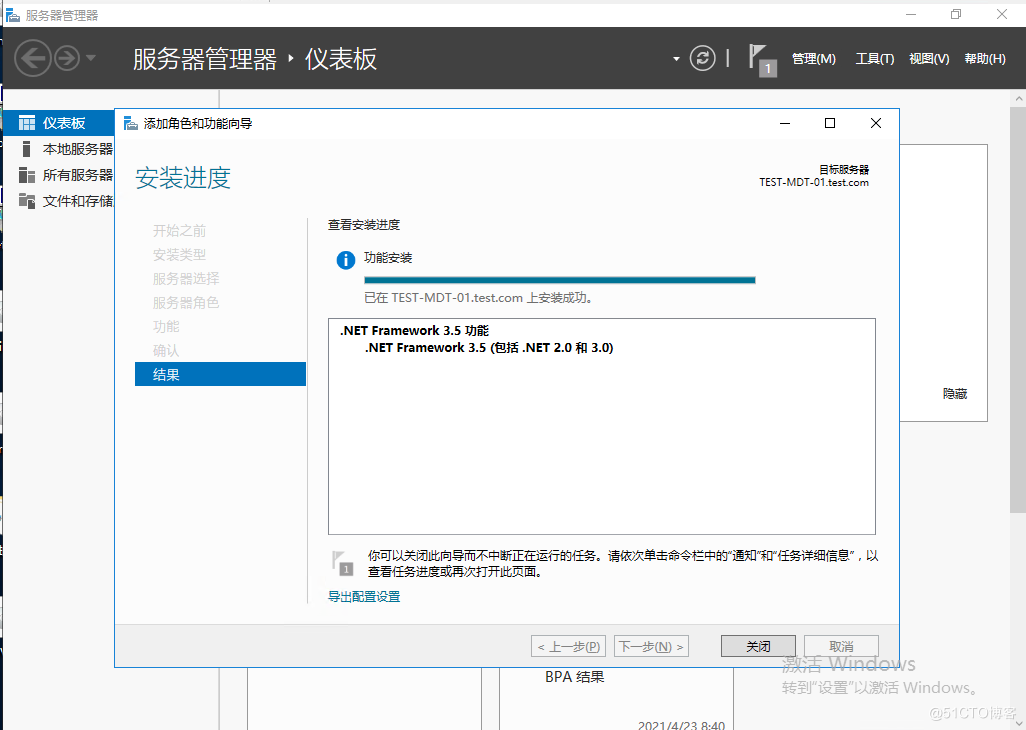Maximize the 添加角色和功能向导 window
This screenshot has height=730, width=1026.
(830, 123)
